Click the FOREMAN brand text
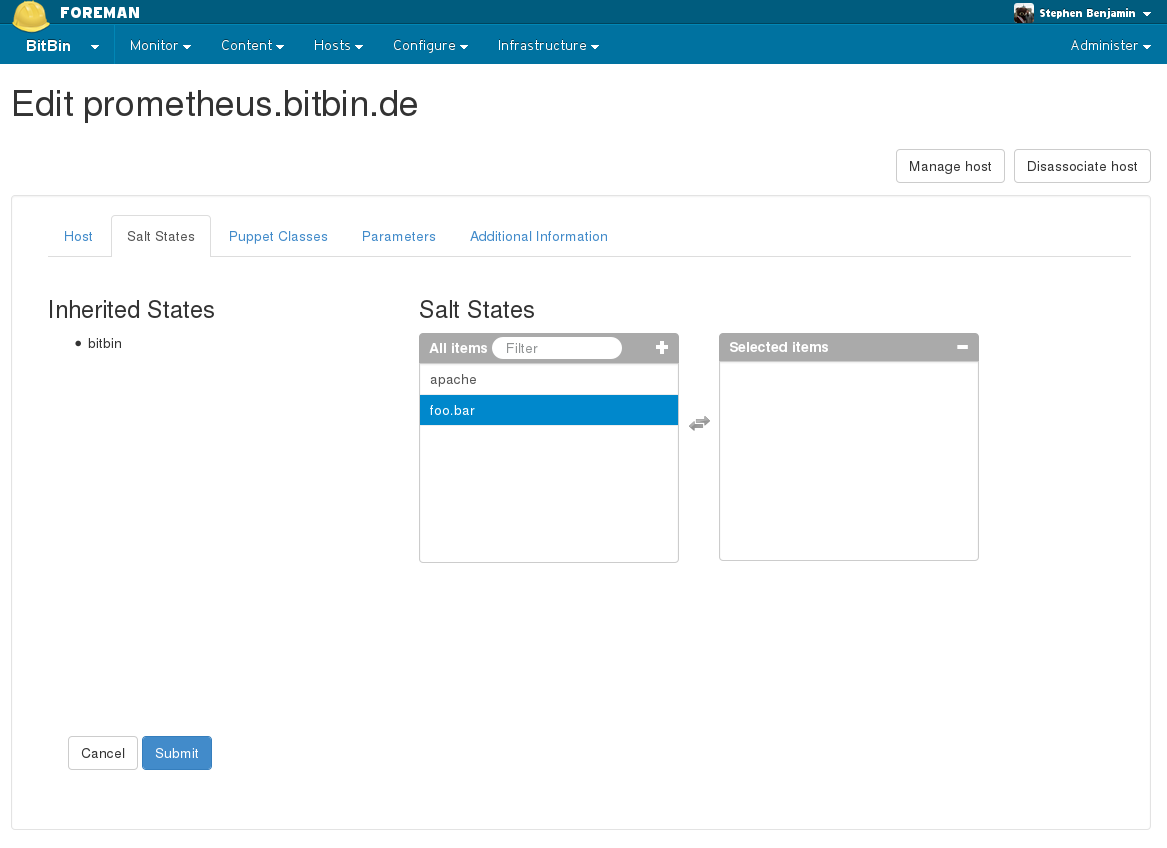 pyautogui.click(x=100, y=13)
